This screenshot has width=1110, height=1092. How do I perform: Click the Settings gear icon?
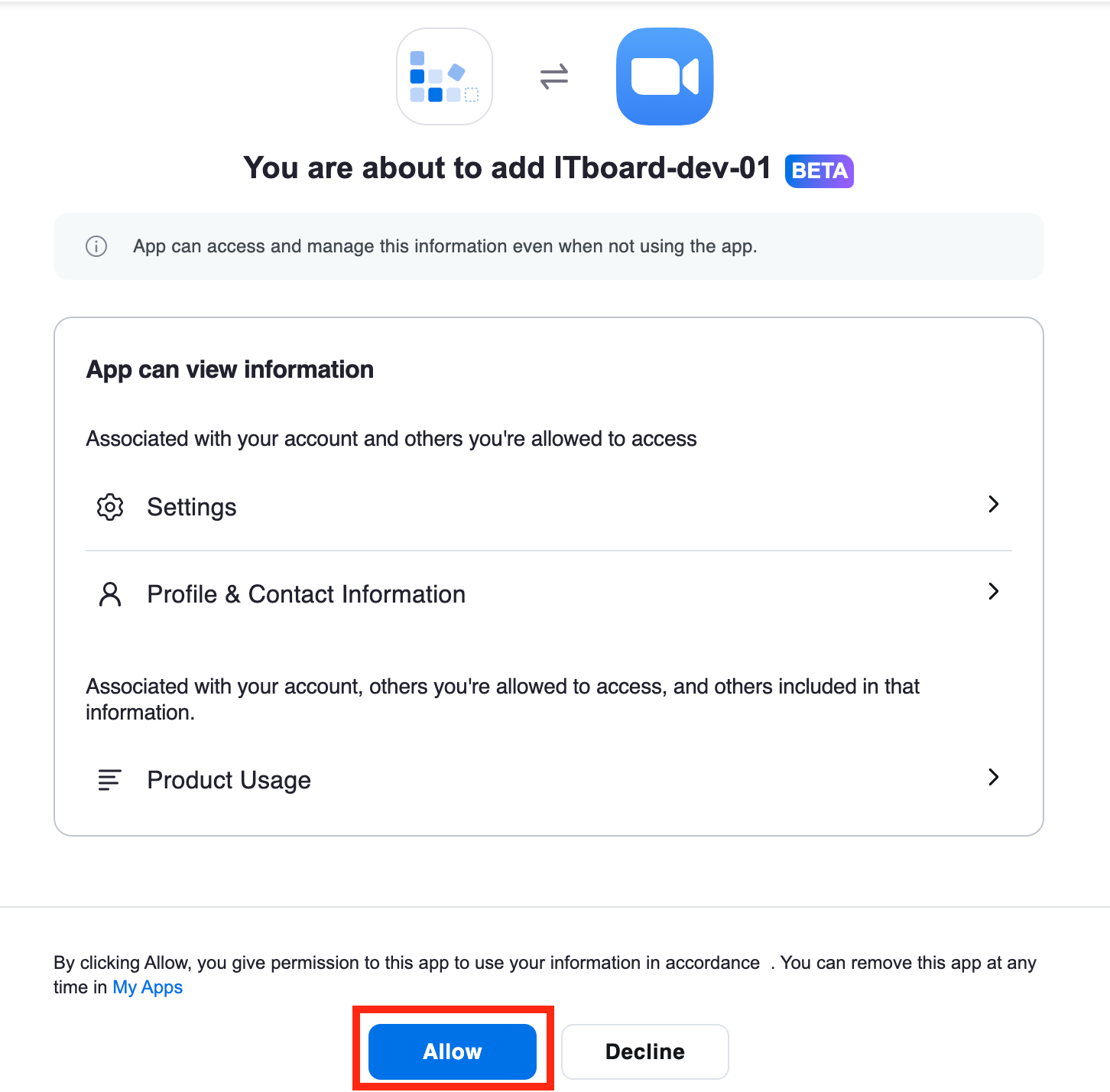(110, 507)
